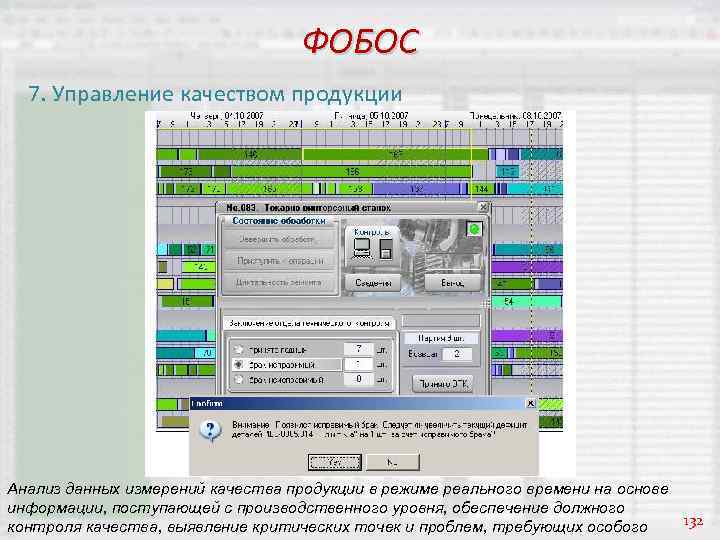
Task: Click the Партия 9 шт. label
Action: click(441, 338)
